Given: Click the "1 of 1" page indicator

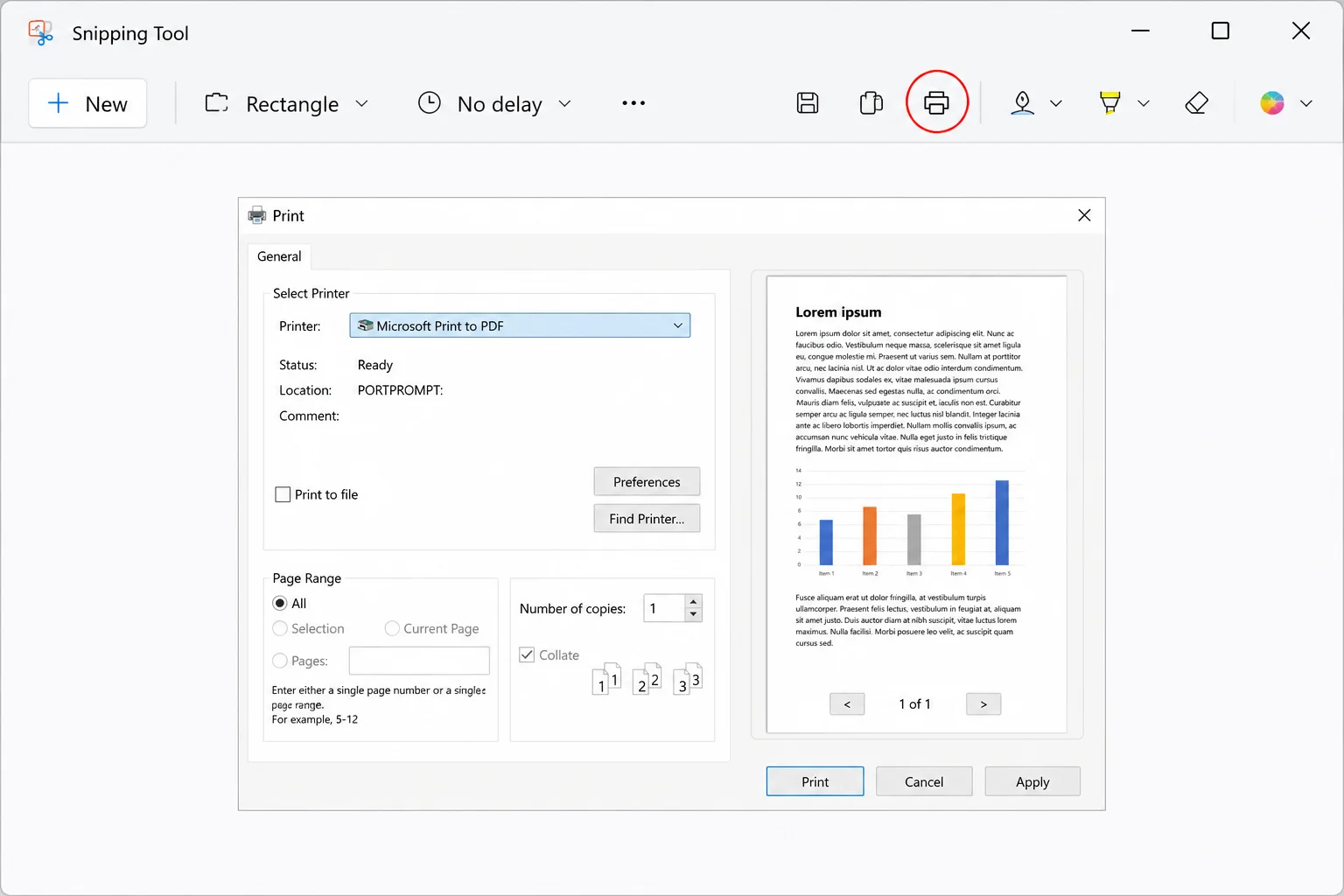Looking at the screenshot, I should [914, 704].
